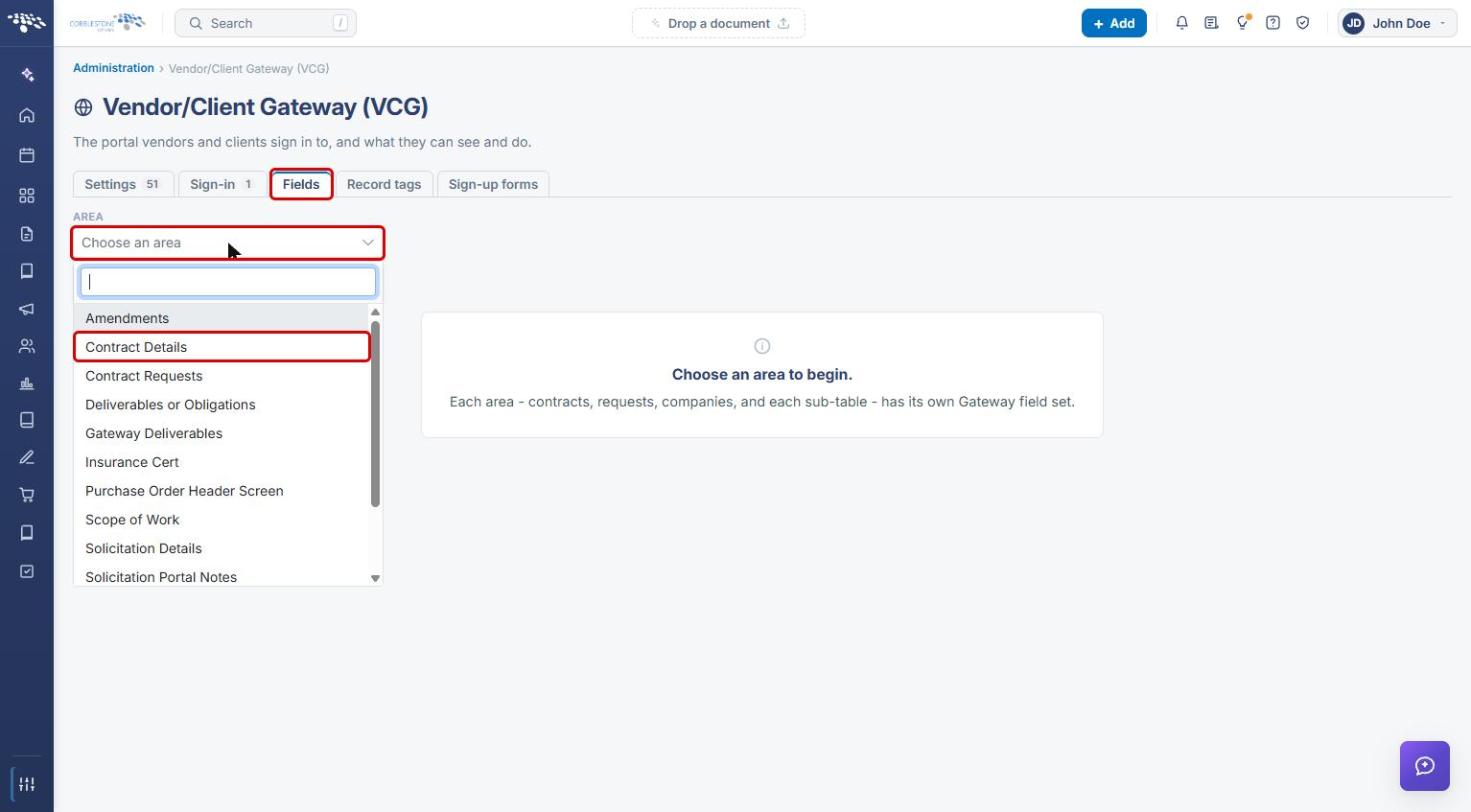Pick Insurance Cert from the list
This screenshot has width=1471, height=812.
click(x=222, y=462)
